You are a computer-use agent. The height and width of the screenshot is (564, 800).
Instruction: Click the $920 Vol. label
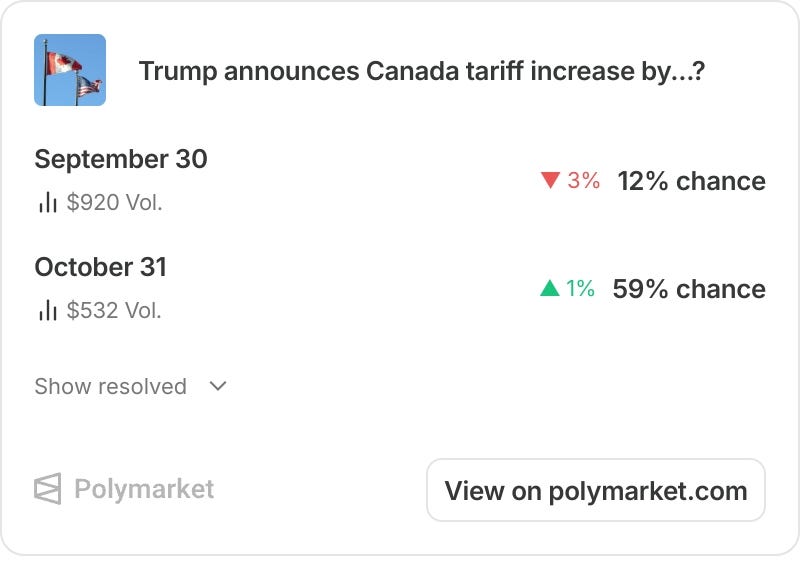(114, 203)
